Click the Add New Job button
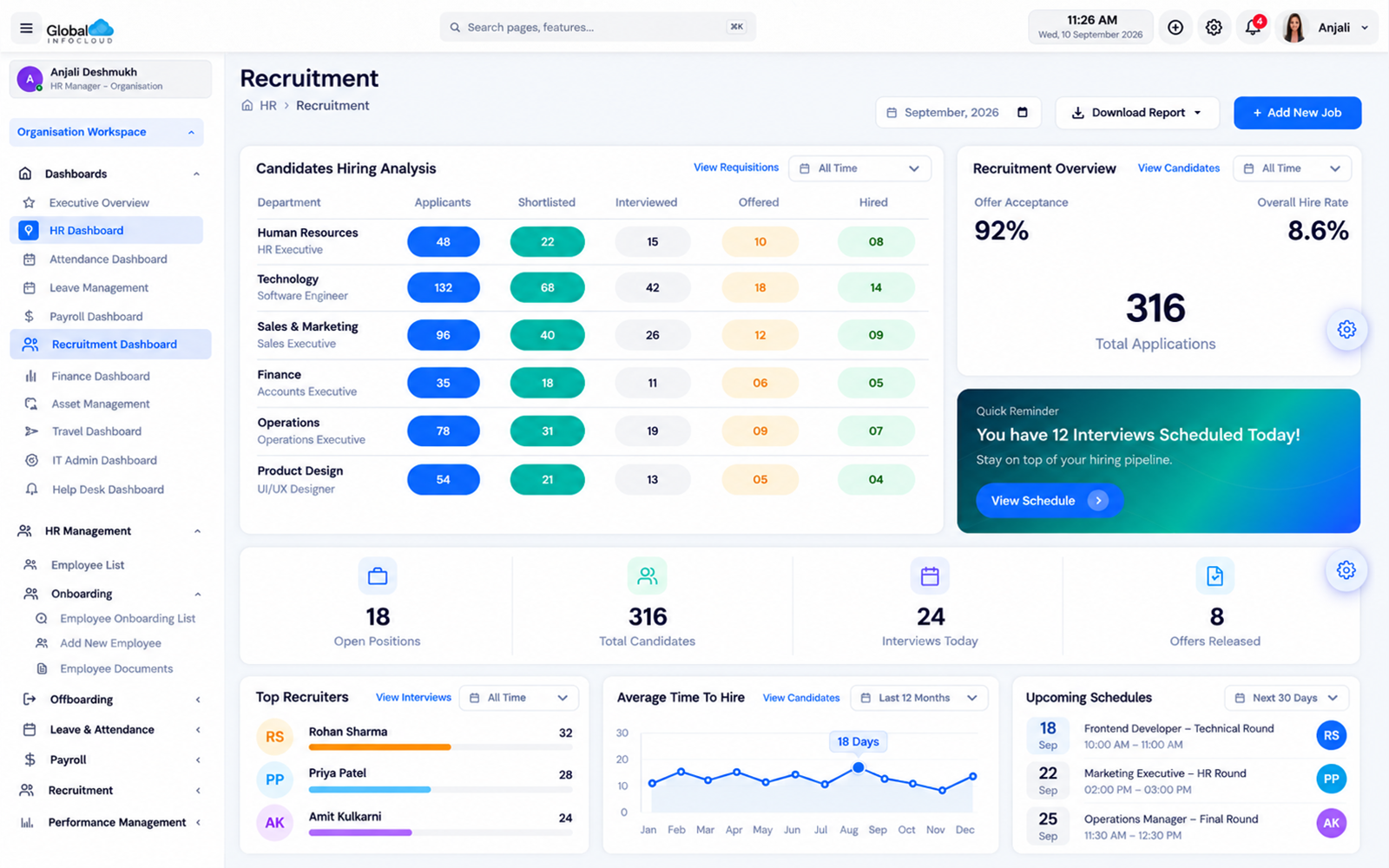Screen dimensions: 1389x868 tap(1297, 113)
